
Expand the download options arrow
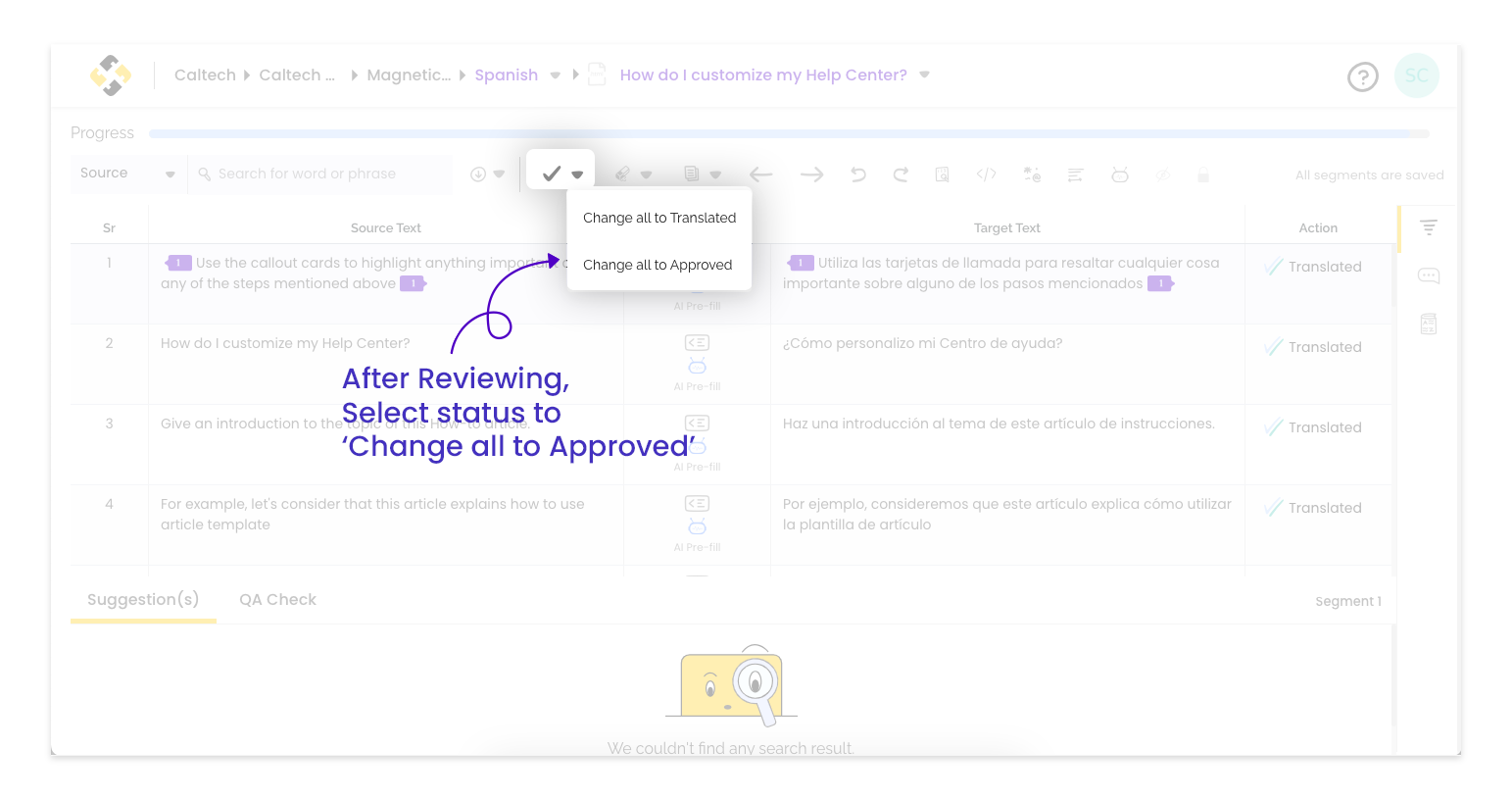(499, 175)
